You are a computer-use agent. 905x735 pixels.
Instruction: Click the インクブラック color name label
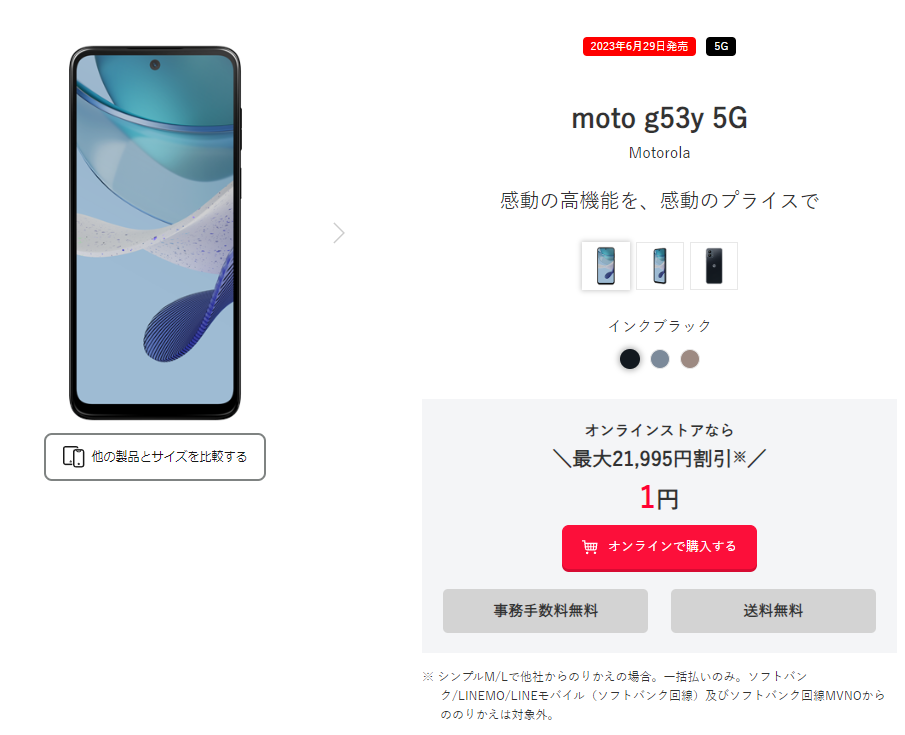click(659, 326)
